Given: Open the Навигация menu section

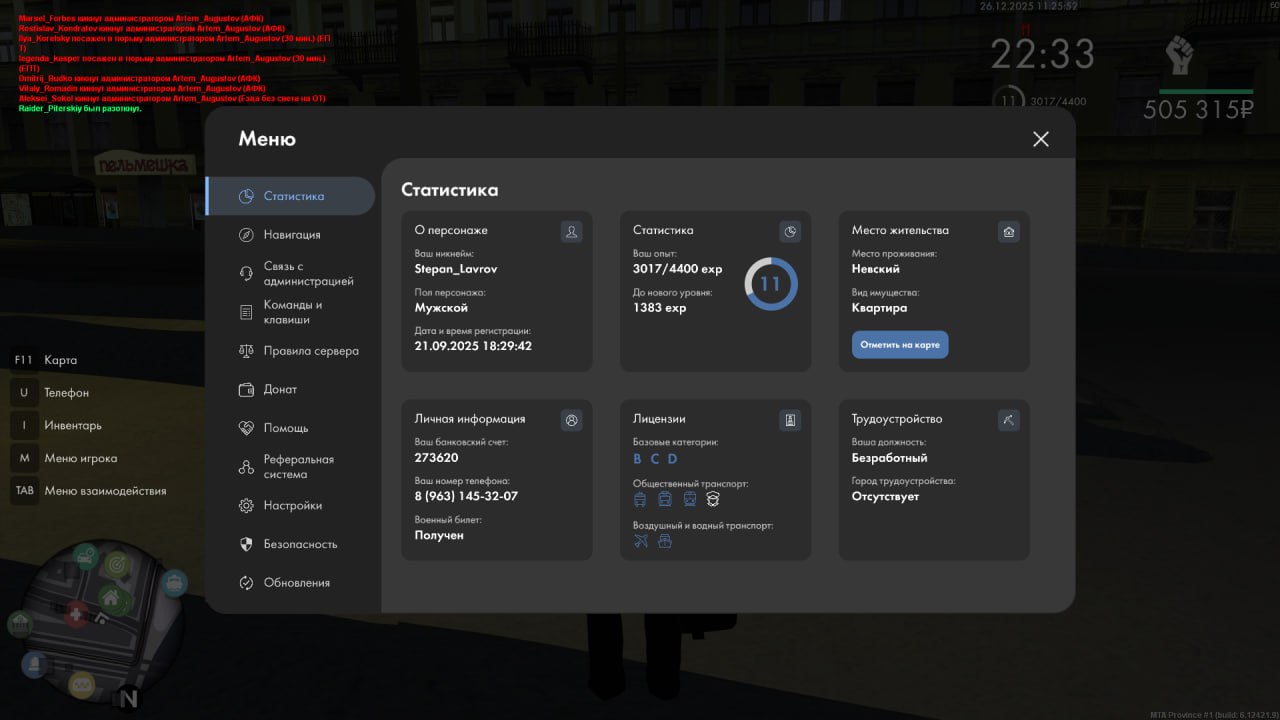Looking at the screenshot, I should [291, 235].
